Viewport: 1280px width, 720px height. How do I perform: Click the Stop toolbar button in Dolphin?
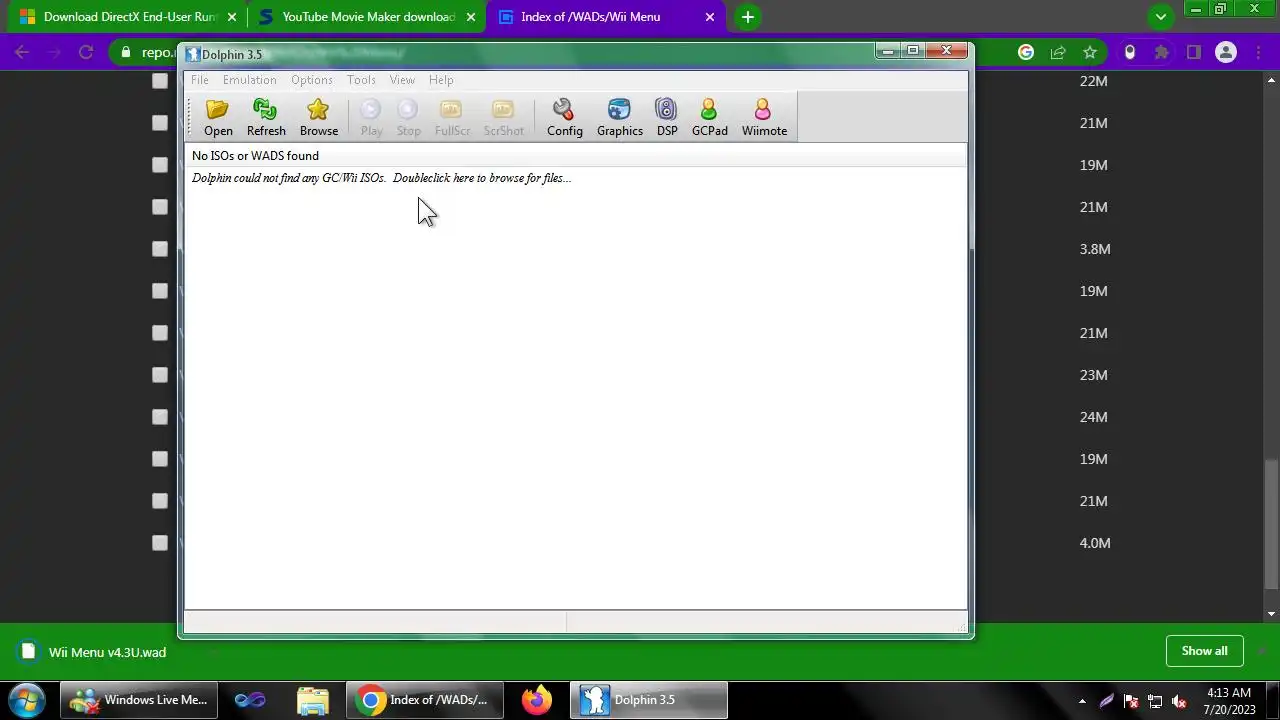pyautogui.click(x=408, y=118)
